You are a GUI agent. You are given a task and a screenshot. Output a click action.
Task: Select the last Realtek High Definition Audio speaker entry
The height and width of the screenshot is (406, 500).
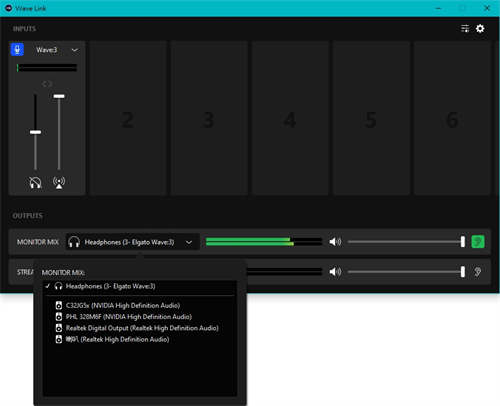click(140, 339)
